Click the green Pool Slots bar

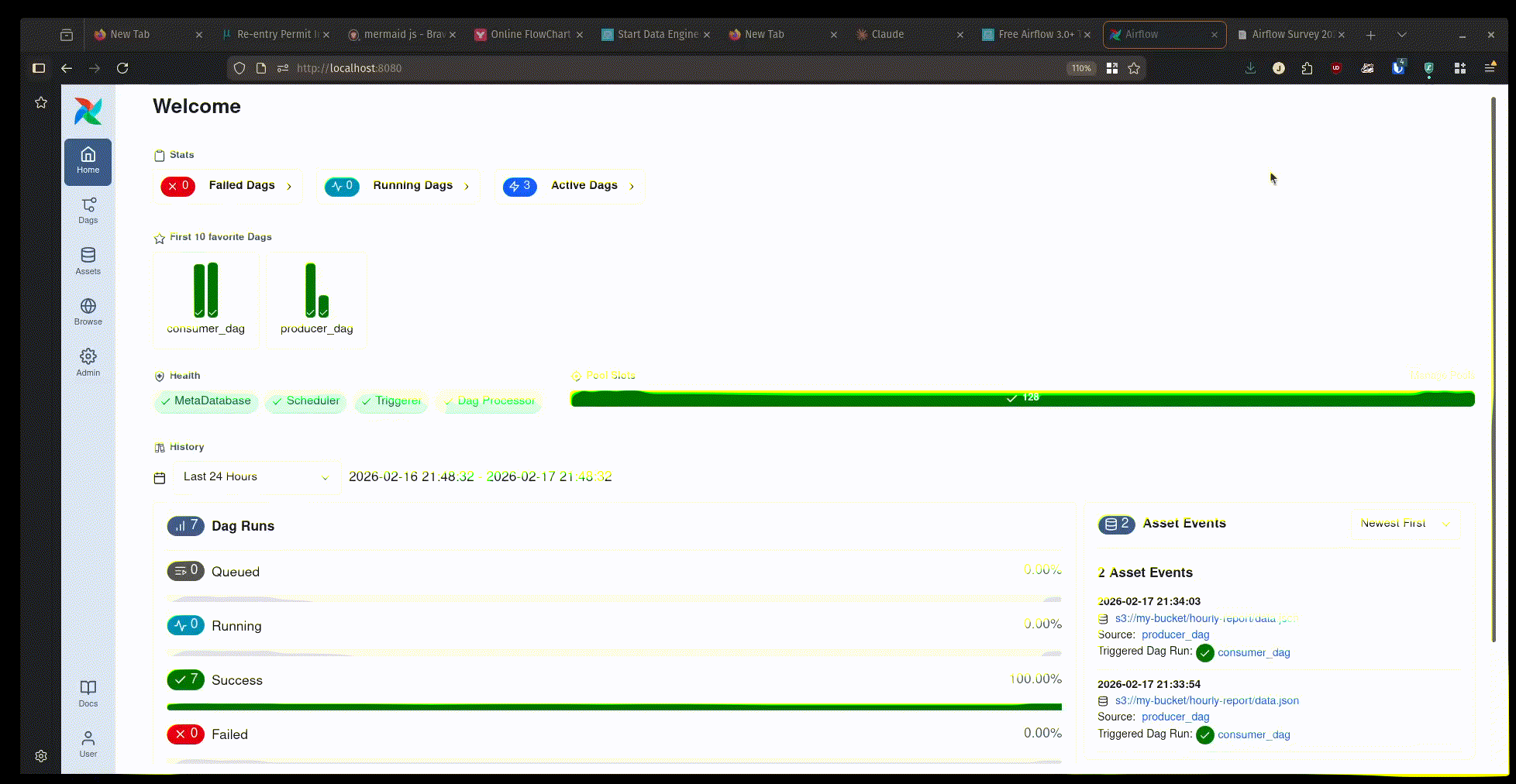(x=1022, y=399)
